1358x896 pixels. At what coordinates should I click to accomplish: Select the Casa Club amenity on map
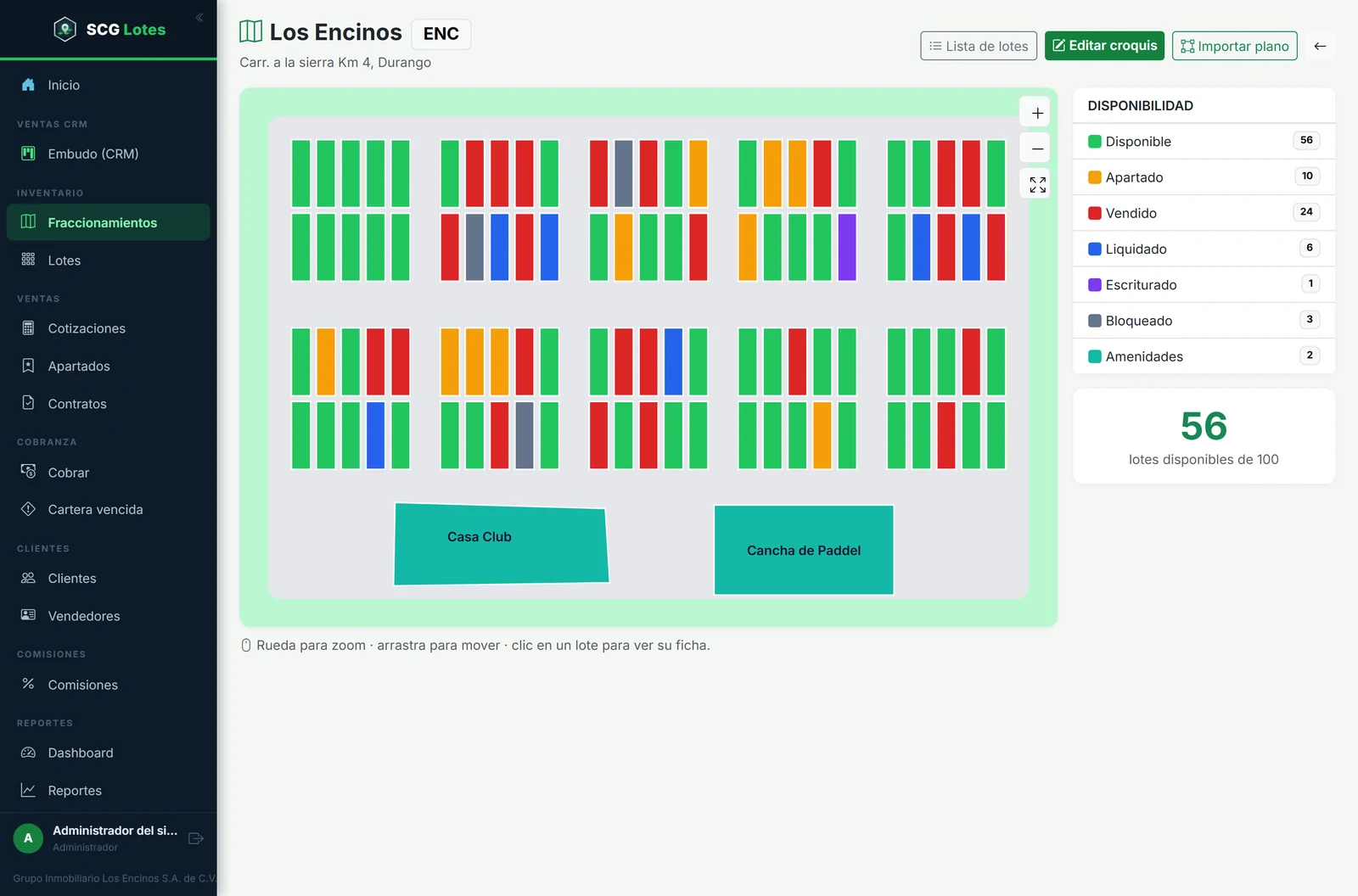[x=501, y=545]
